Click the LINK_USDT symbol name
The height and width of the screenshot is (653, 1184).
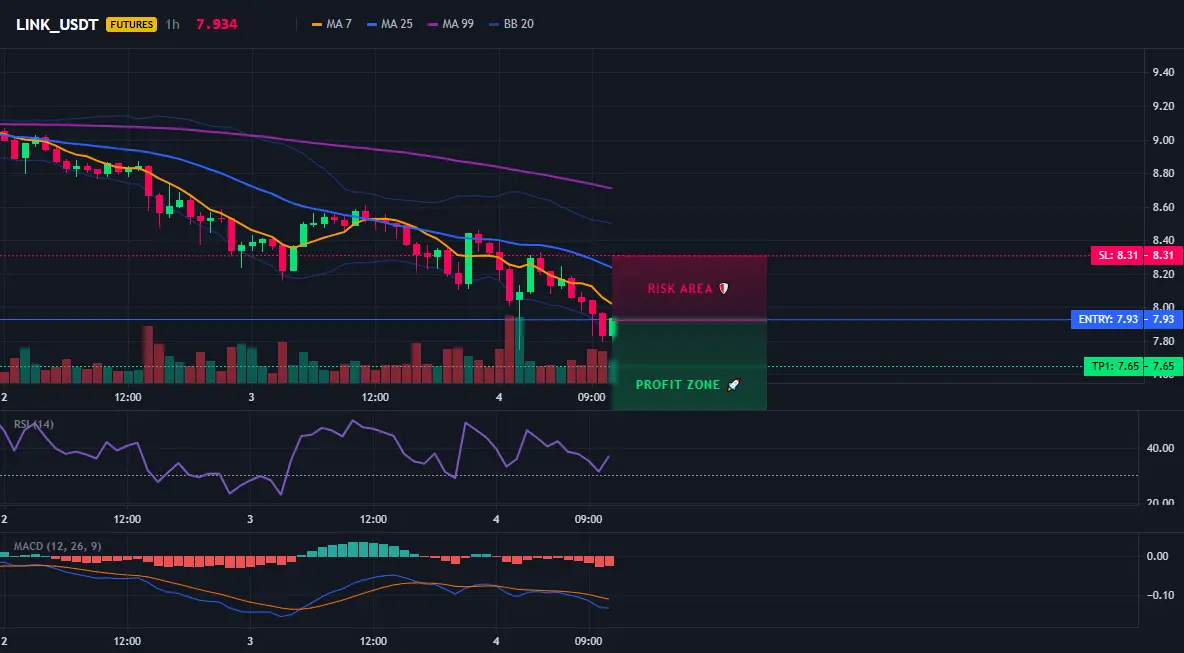tap(57, 24)
